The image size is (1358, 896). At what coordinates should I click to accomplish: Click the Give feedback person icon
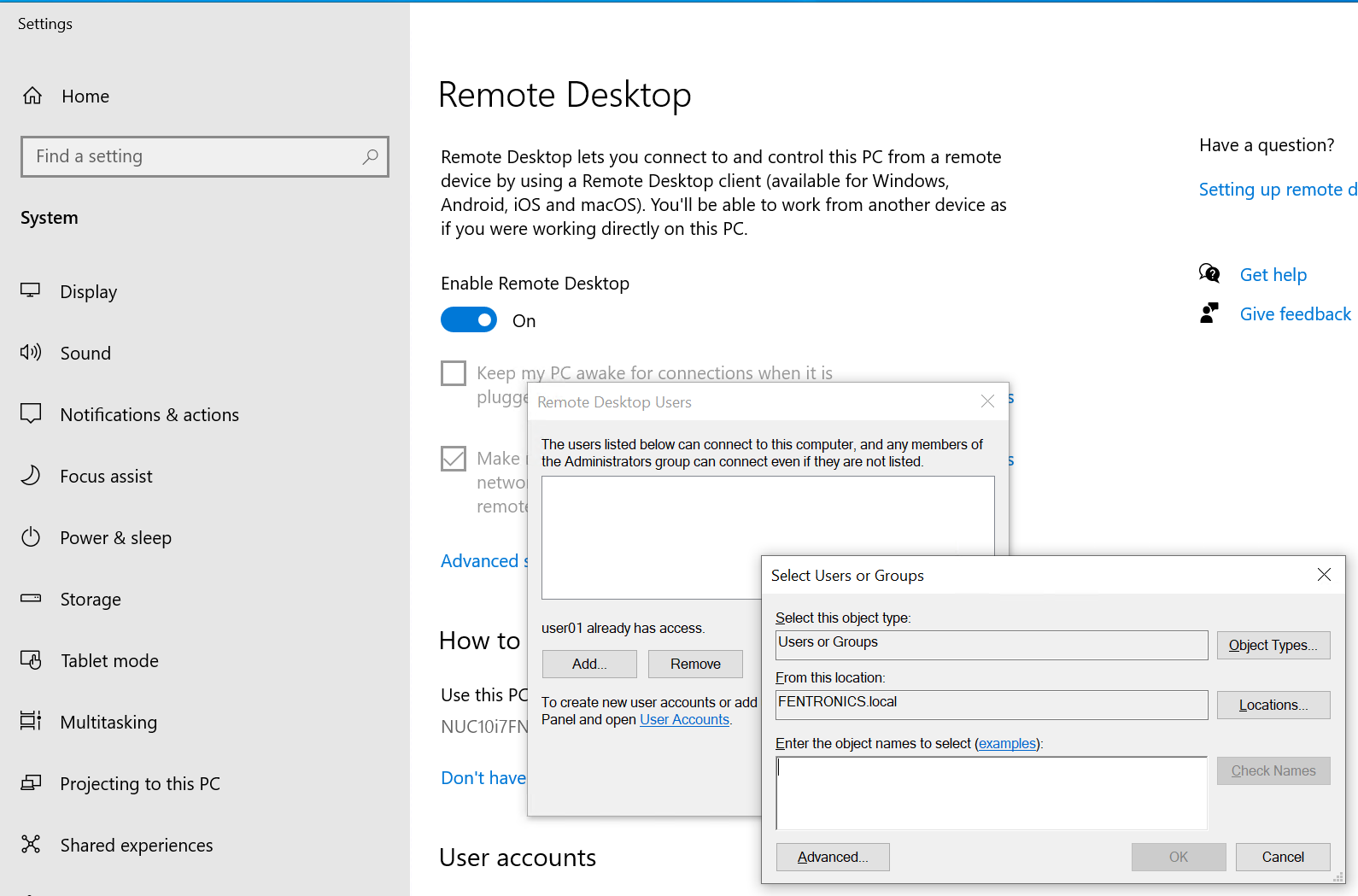click(x=1209, y=313)
